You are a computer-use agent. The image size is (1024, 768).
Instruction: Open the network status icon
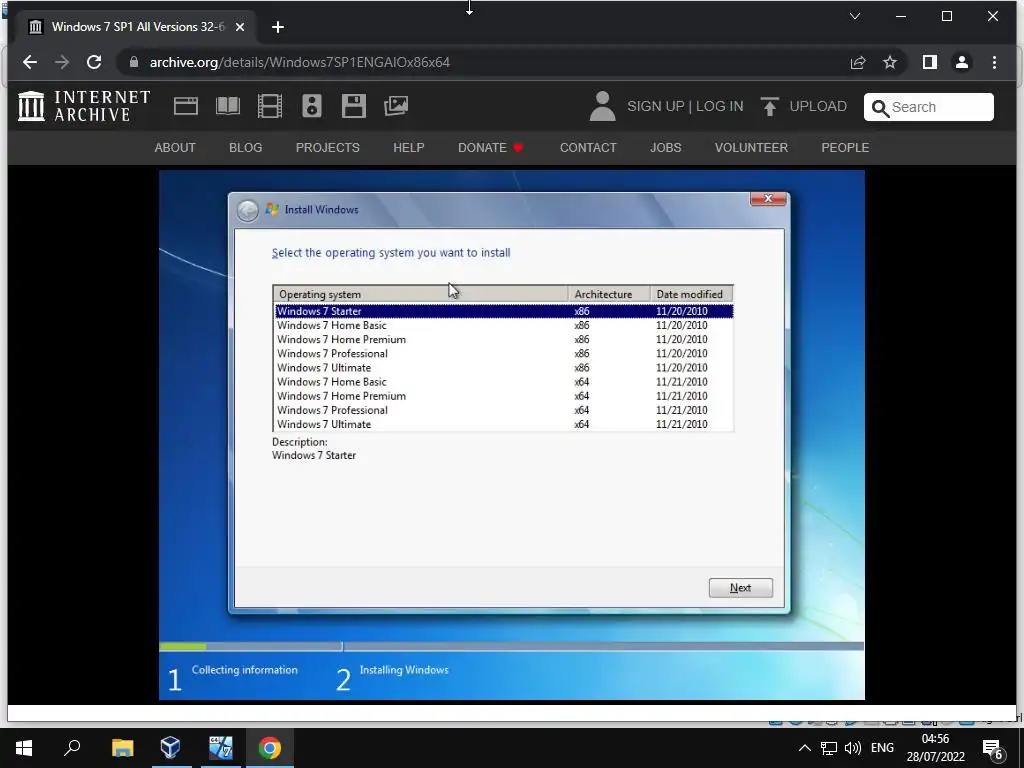point(829,748)
